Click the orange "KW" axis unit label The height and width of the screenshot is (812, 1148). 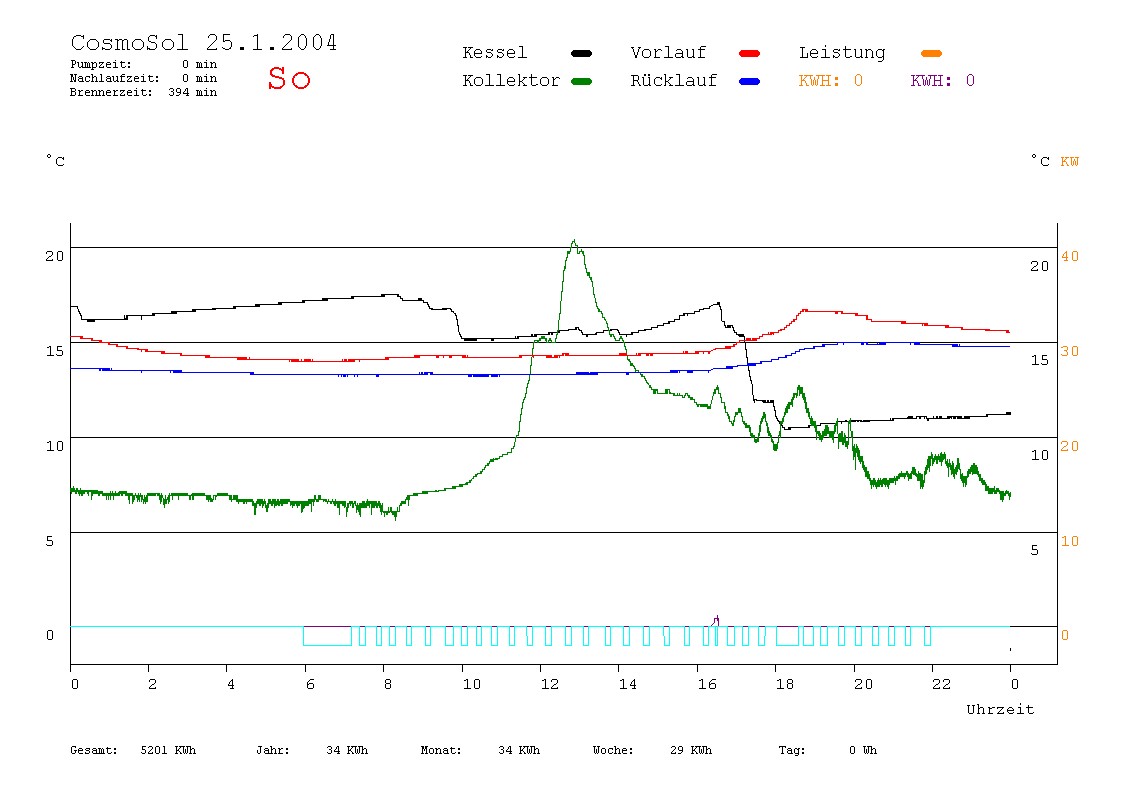tap(1070, 161)
